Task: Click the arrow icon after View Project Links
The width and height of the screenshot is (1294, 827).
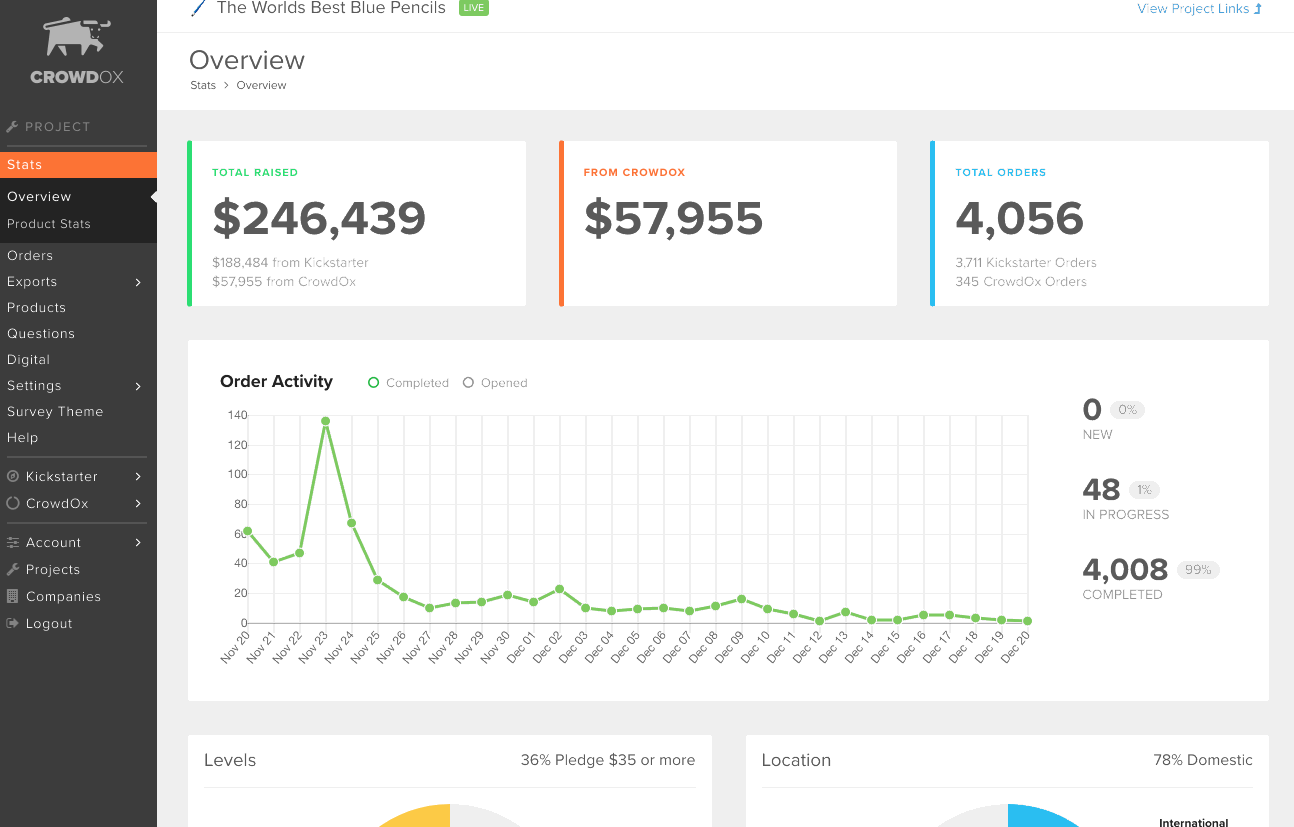Action: pyautogui.click(x=1258, y=9)
